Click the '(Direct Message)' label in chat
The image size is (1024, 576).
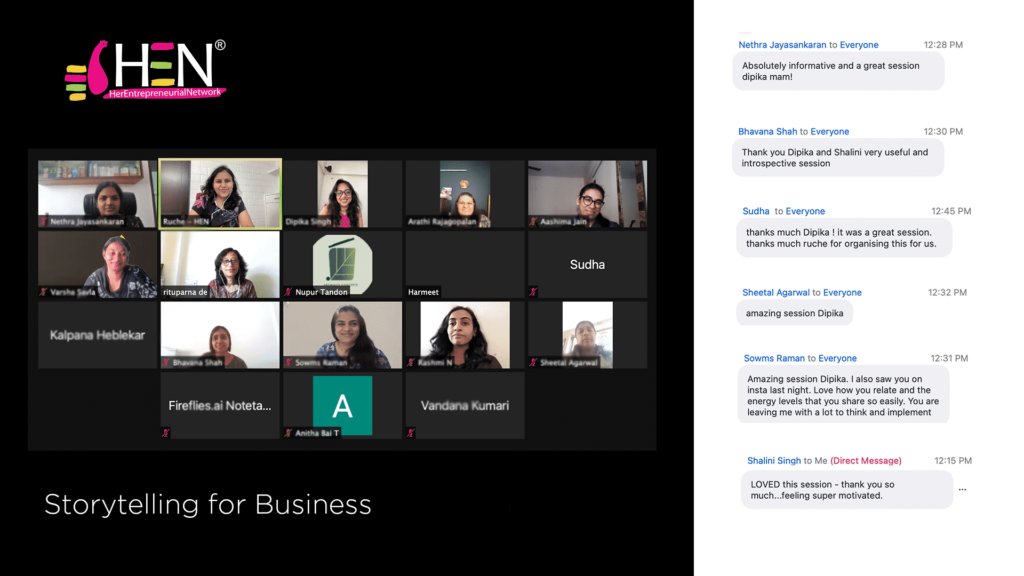coord(865,460)
